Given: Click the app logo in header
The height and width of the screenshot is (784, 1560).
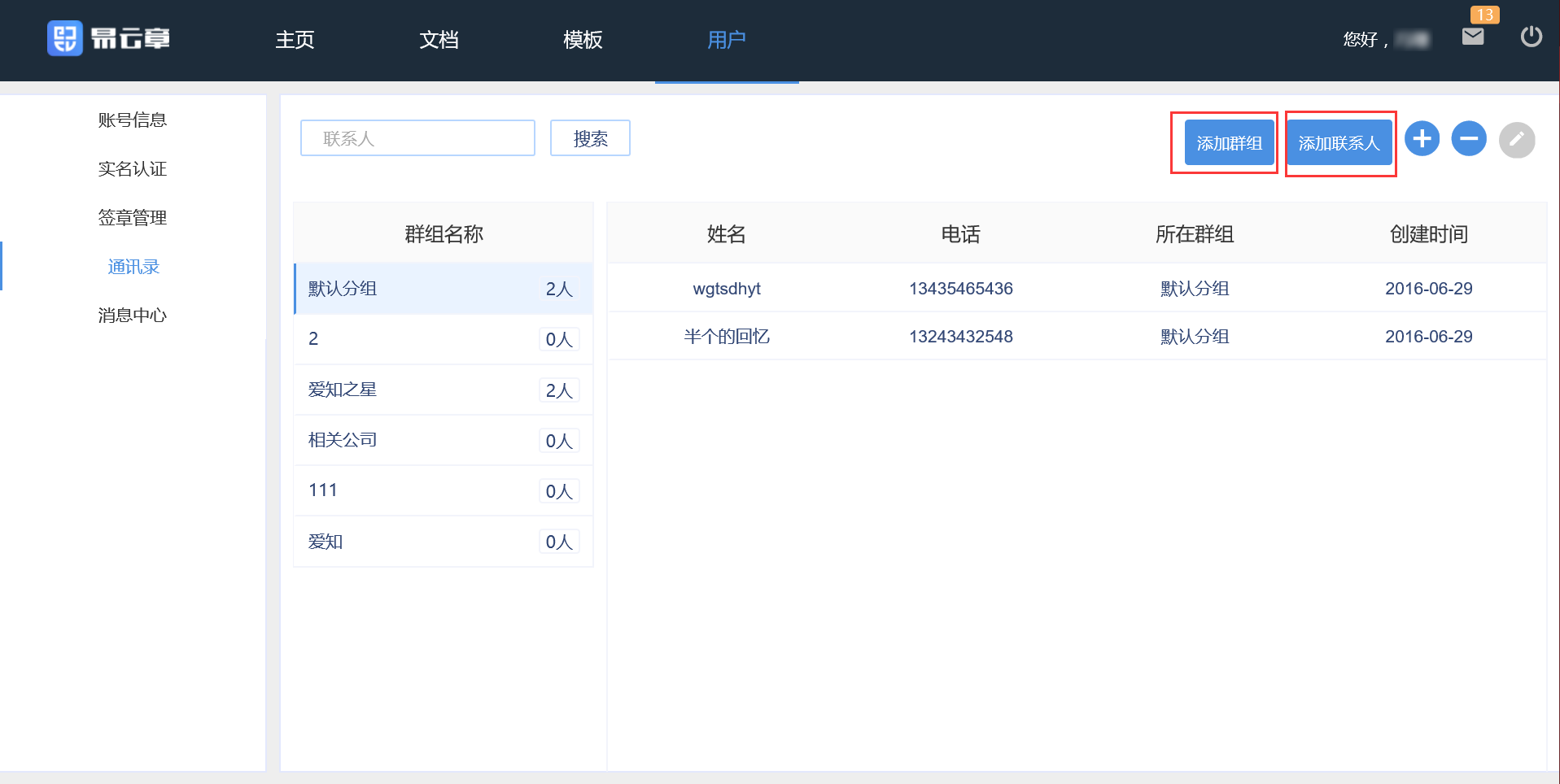Looking at the screenshot, I should tap(108, 38).
